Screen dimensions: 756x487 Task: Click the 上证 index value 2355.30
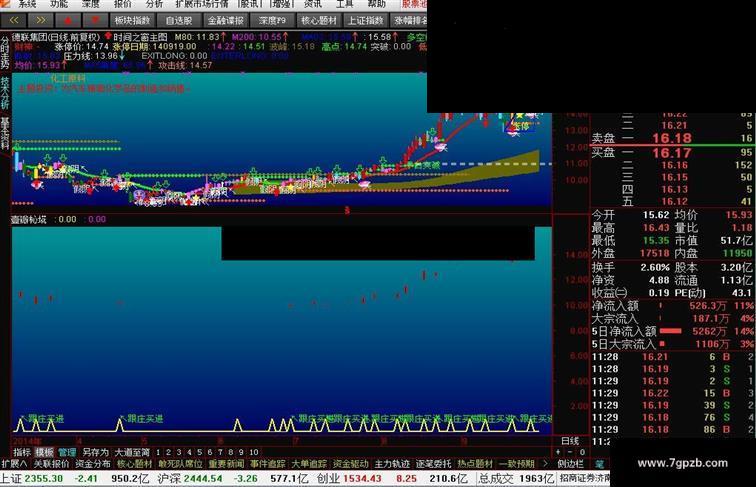click(43, 479)
